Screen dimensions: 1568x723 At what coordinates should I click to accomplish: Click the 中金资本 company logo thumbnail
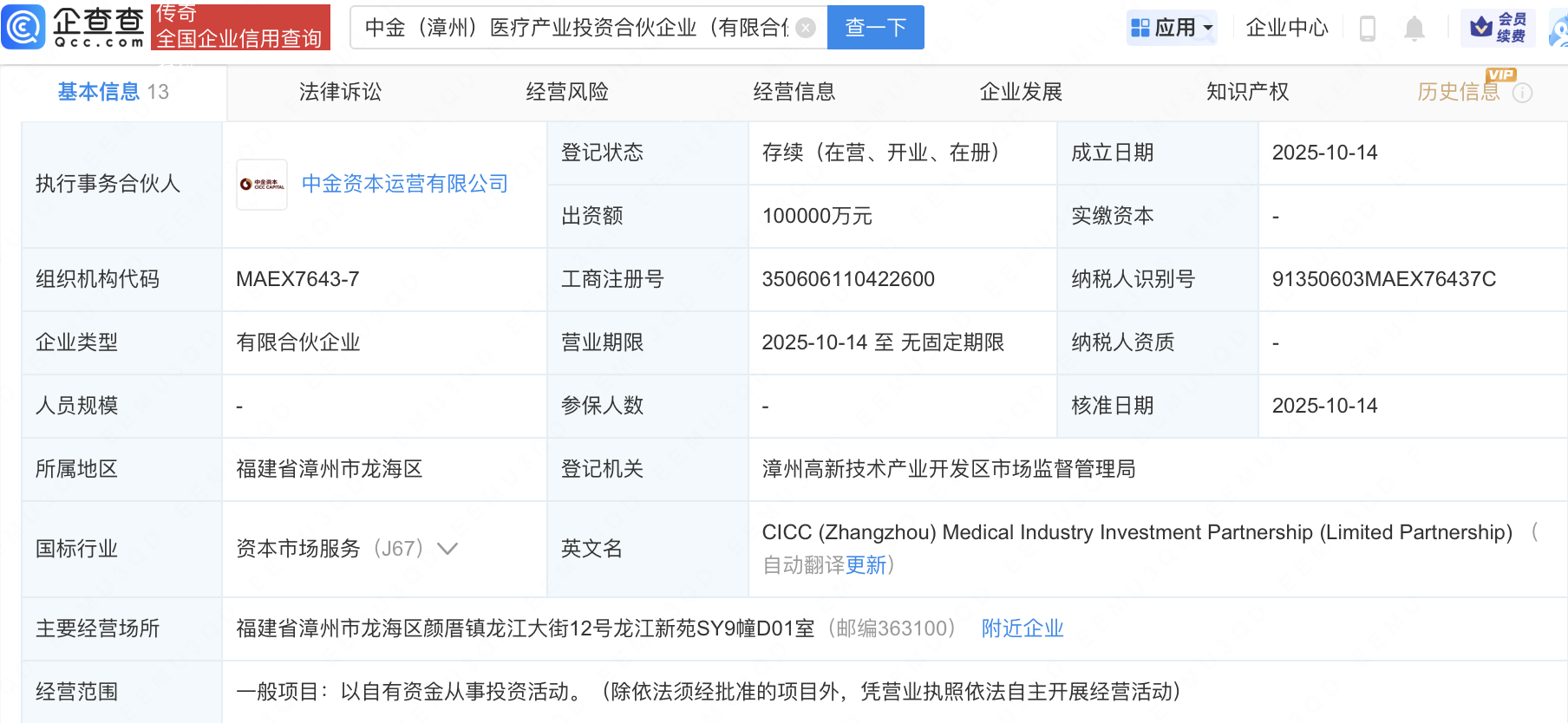click(262, 184)
